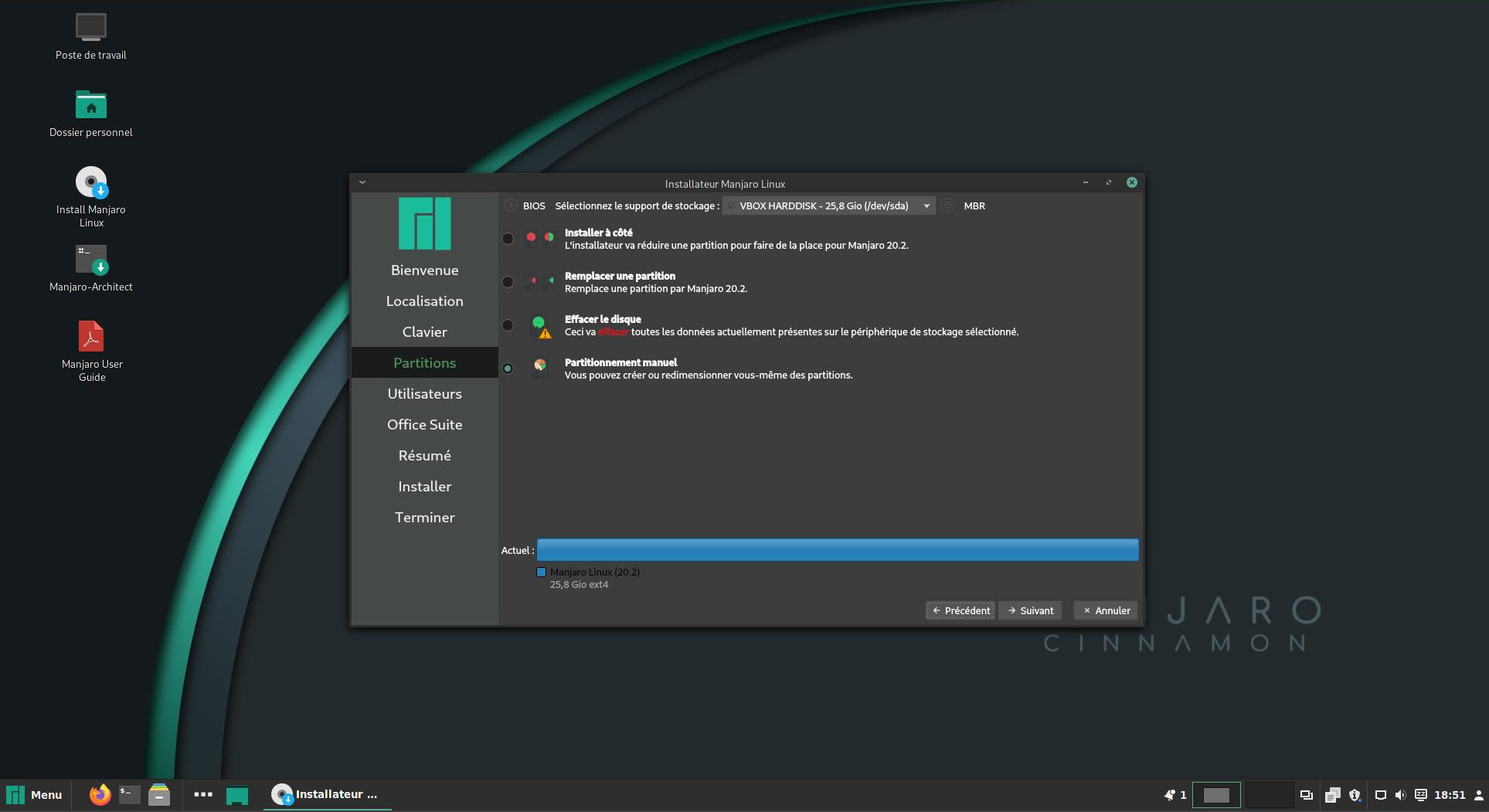Viewport: 1489px width, 812px height.
Task: Click the "Installateur Manjaro Linux" title bar text
Action: [725, 184]
